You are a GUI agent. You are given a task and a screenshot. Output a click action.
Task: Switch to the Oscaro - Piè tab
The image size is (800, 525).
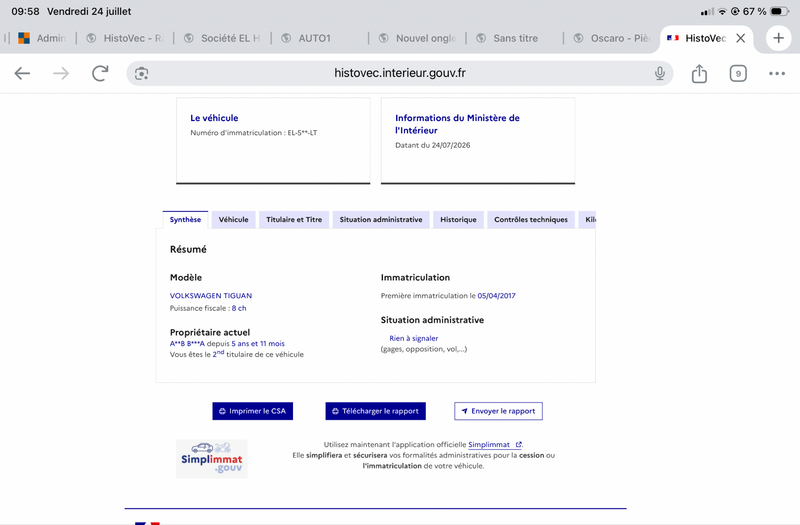tap(612, 38)
